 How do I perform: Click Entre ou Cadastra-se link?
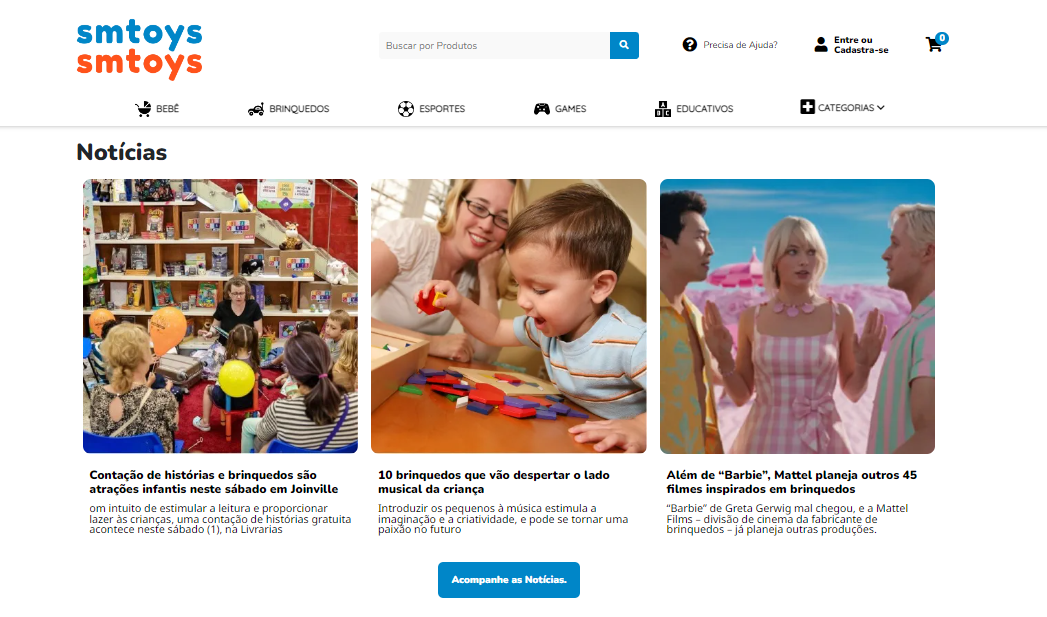click(x=861, y=45)
